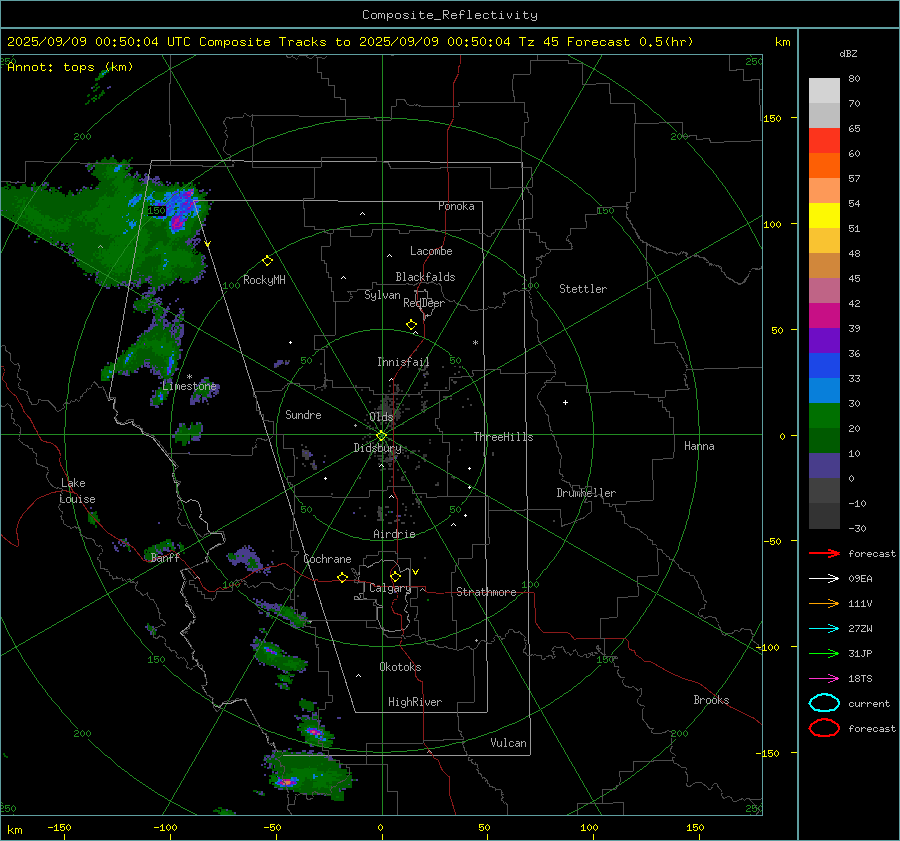Click the red forecast ellipse legend icon
The height and width of the screenshot is (841, 900).
click(x=824, y=728)
